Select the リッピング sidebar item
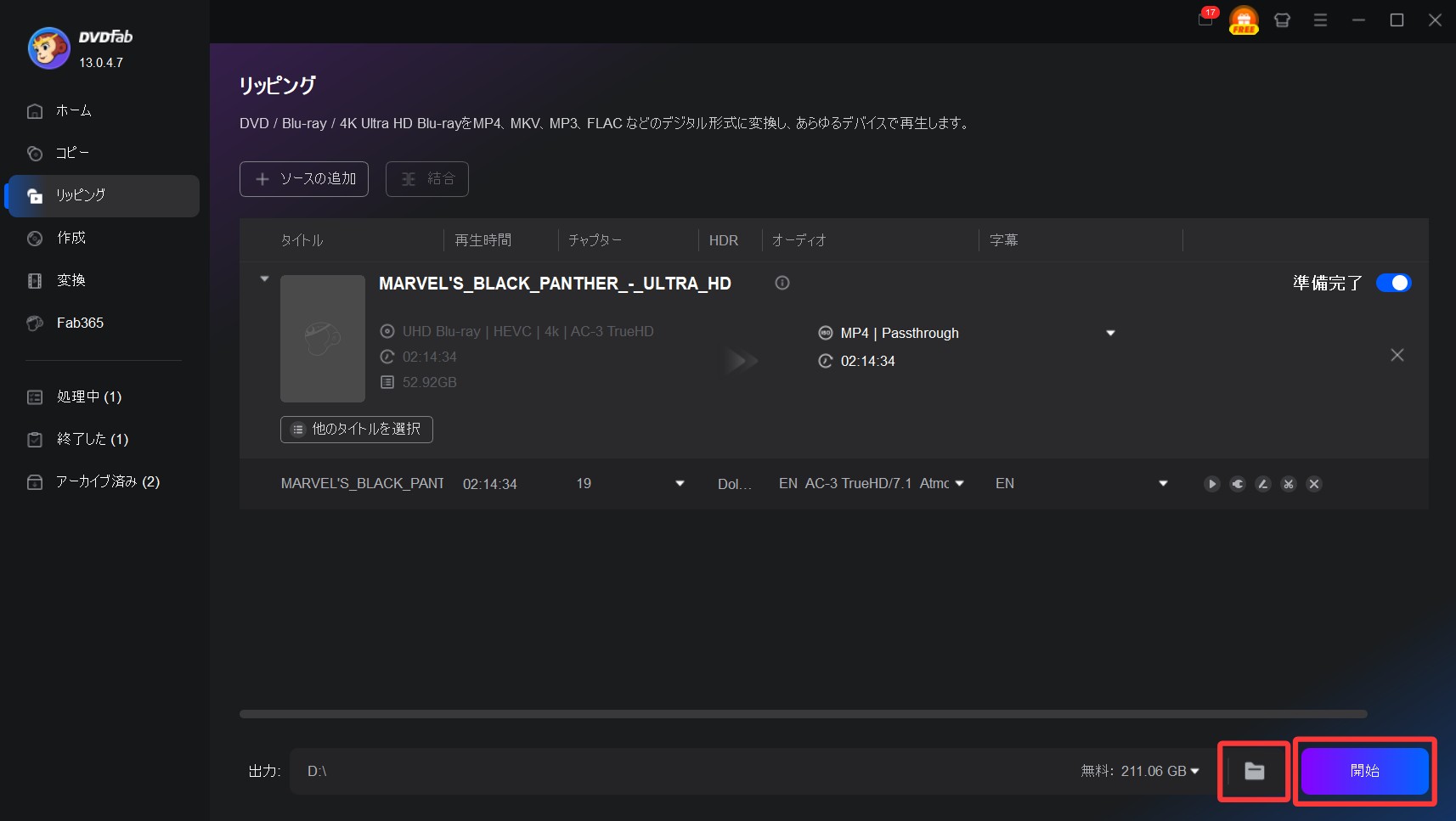Viewport: 1456px width, 821px height. (x=104, y=195)
